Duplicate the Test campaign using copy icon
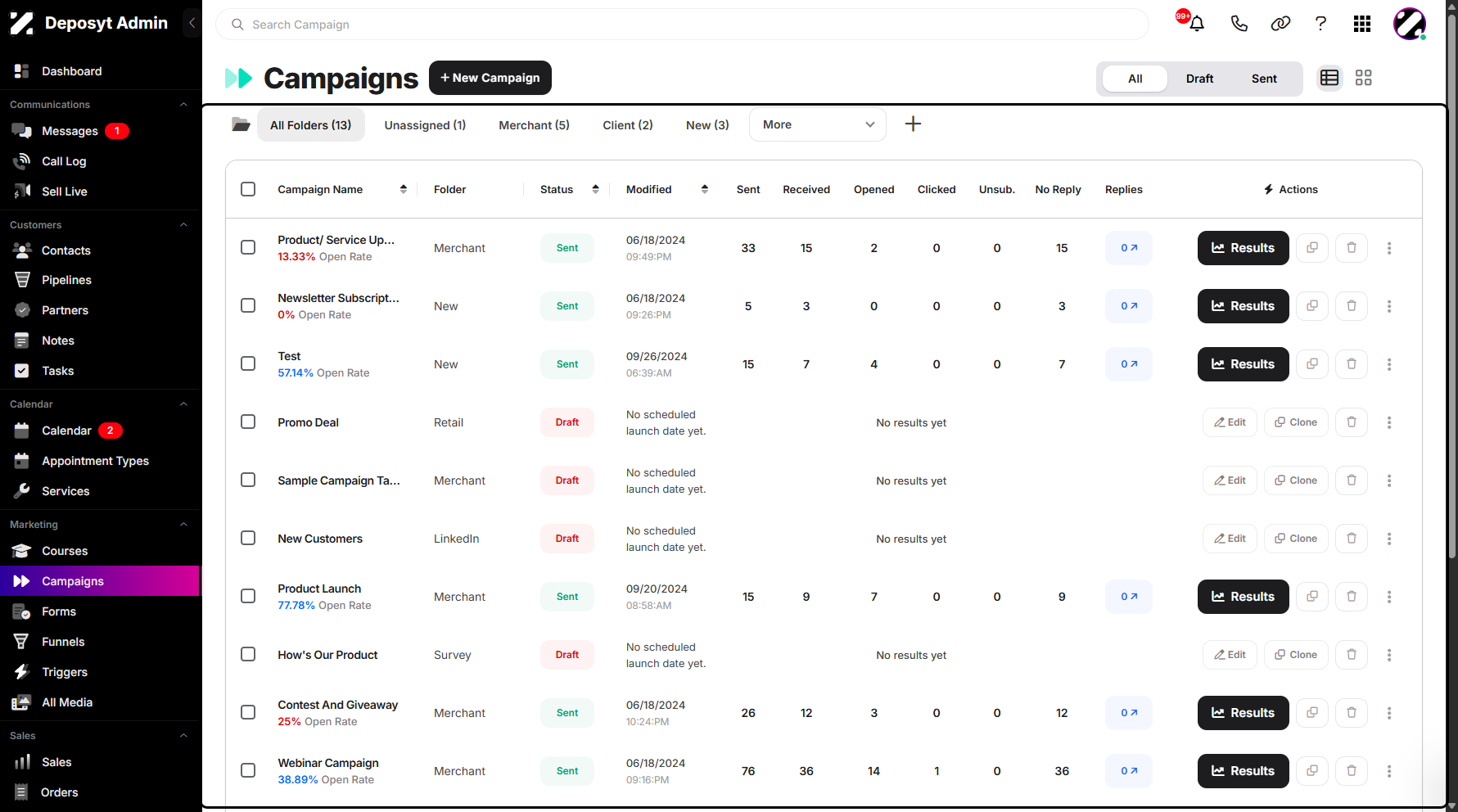The image size is (1458, 812). pos(1312,364)
